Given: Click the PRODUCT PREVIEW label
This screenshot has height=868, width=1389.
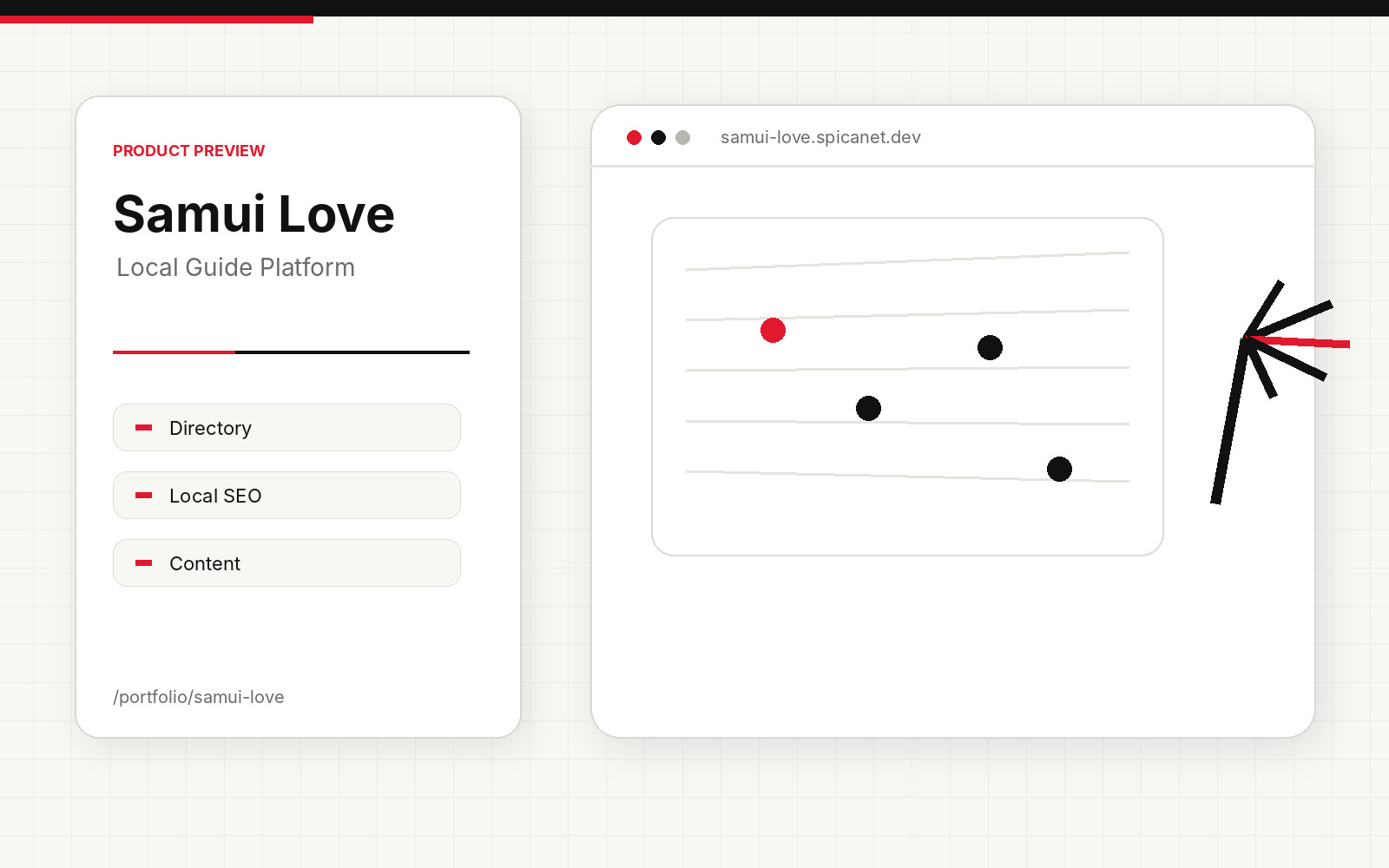Looking at the screenshot, I should click(188, 150).
